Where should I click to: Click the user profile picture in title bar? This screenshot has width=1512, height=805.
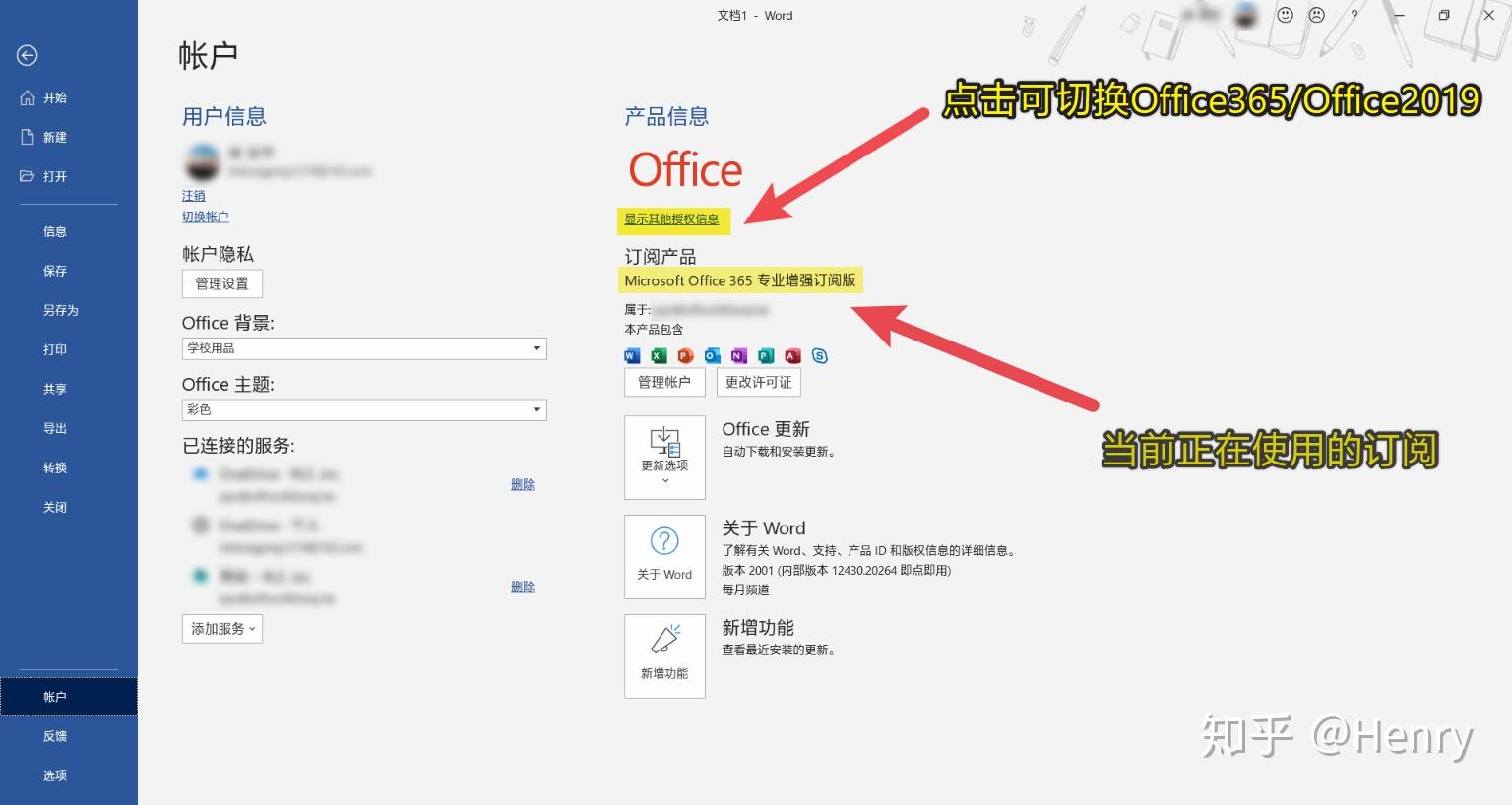click(1245, 15)
